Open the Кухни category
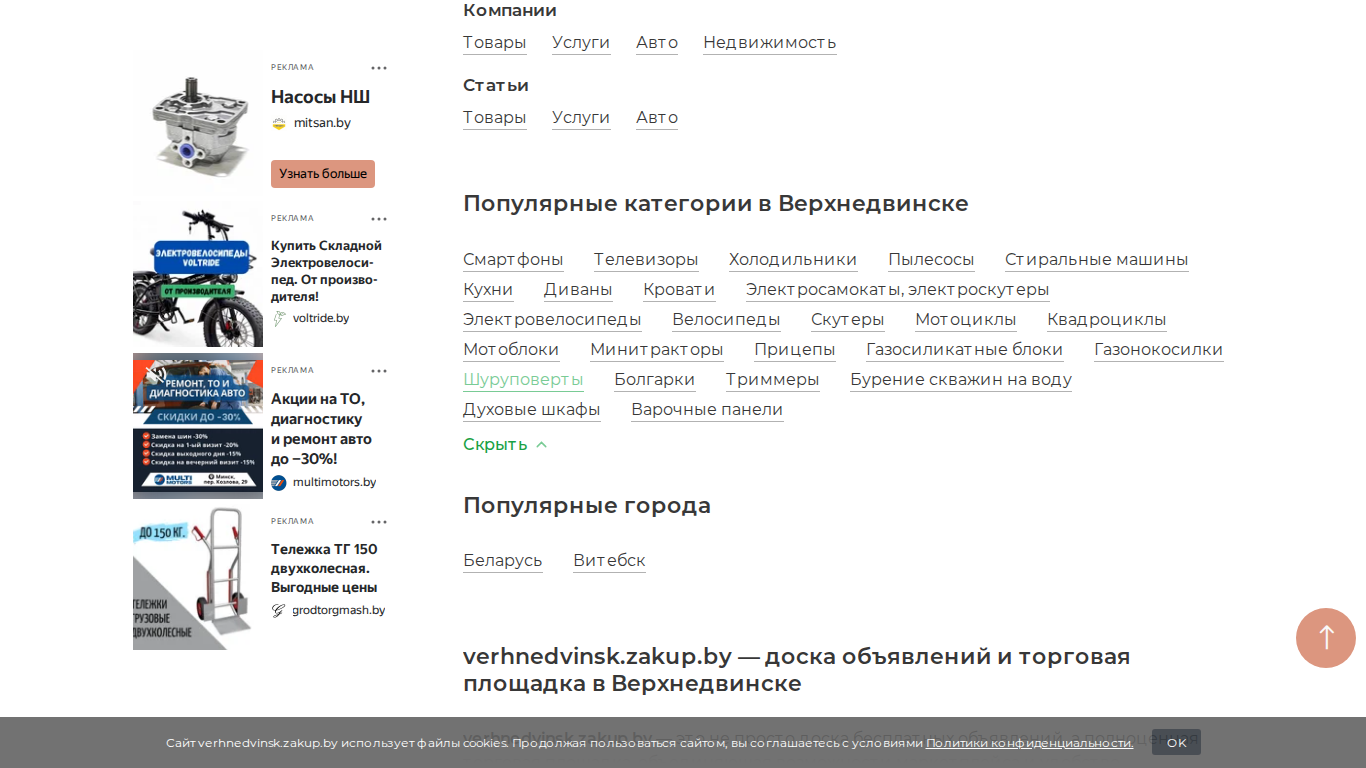The image size is (1366, 768). (x=488, y=290)
